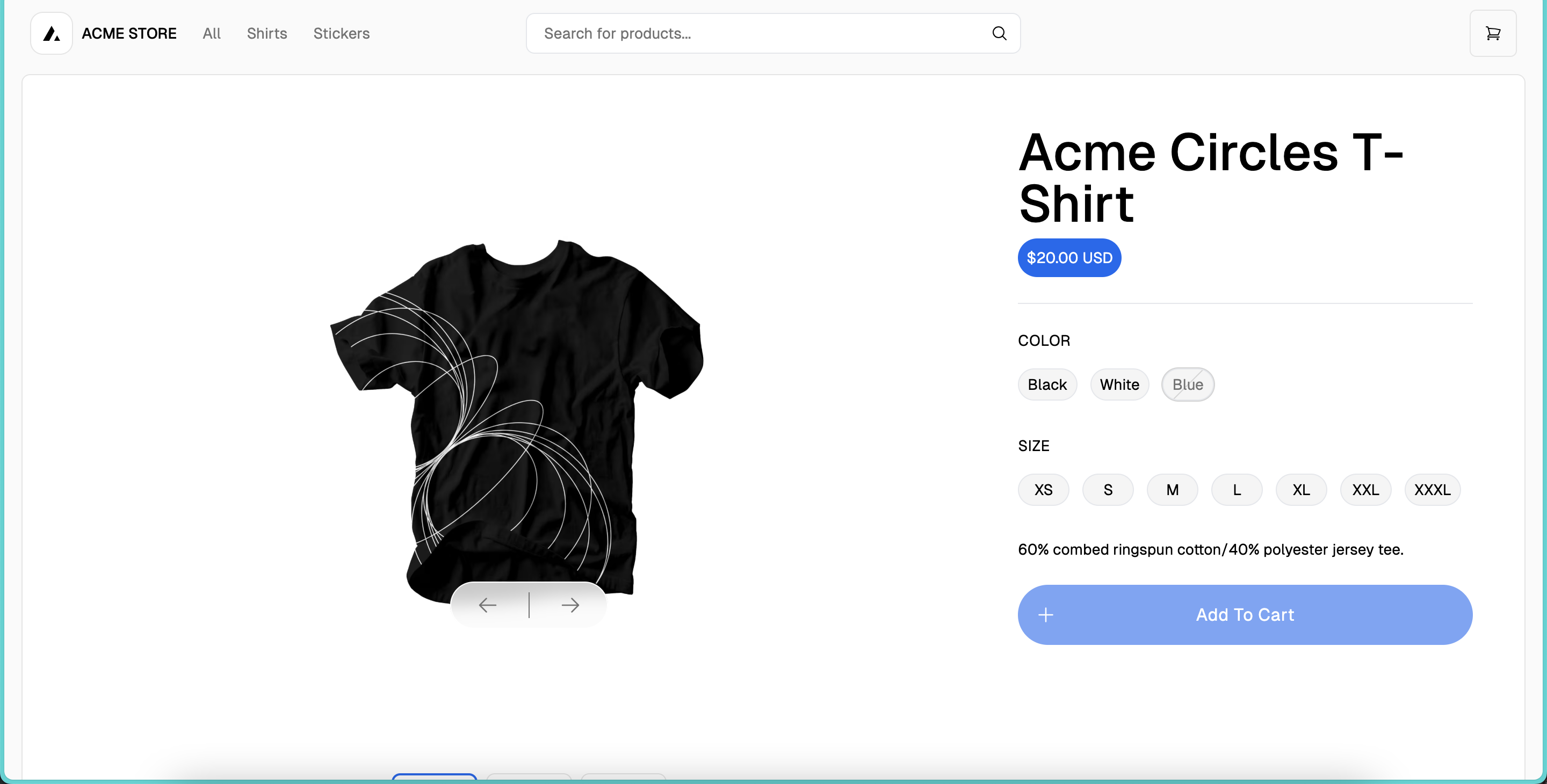Show next product image arrow
1547x784 pixels.
pos(570,605)
